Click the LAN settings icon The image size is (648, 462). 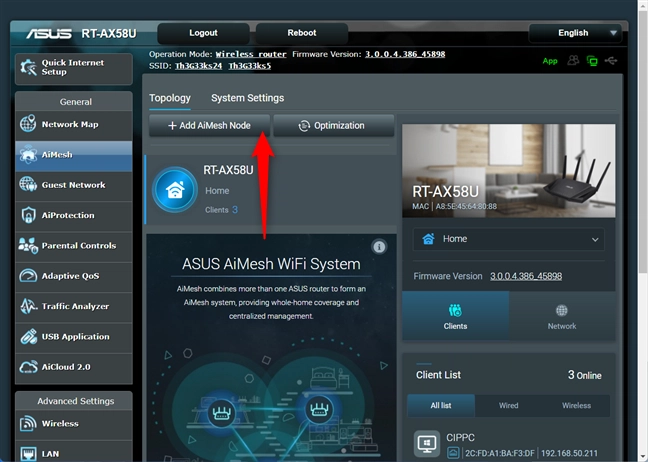click(x=28, y=454)
